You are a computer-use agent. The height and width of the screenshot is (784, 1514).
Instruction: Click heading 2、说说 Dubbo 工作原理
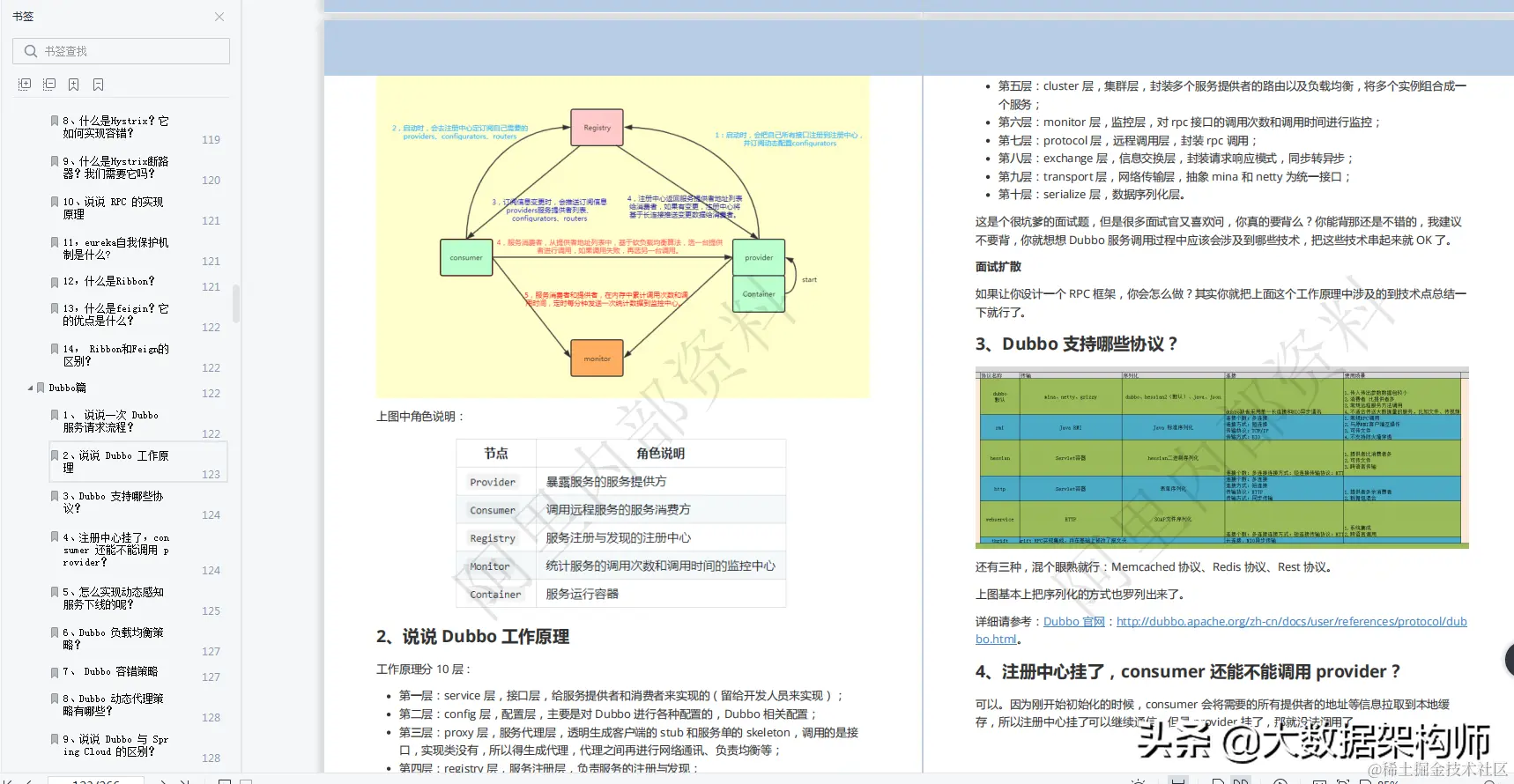click(x=472, y=637)
